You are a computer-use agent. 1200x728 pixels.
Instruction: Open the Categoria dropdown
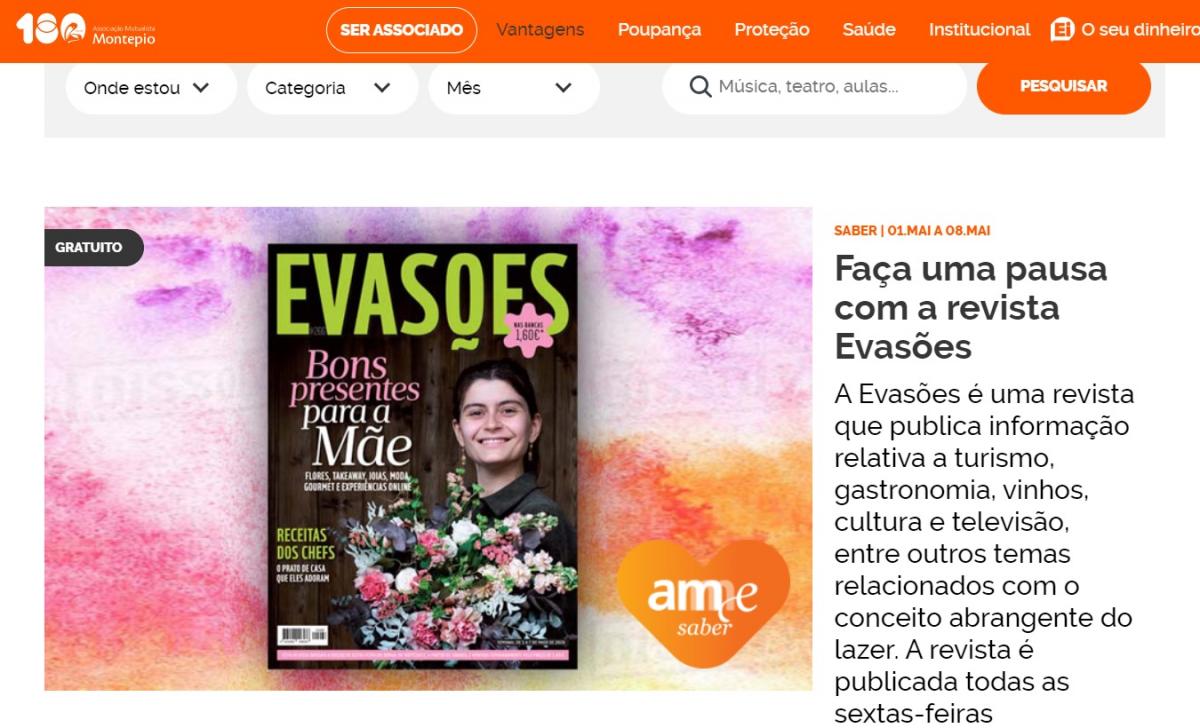point(333,88)
